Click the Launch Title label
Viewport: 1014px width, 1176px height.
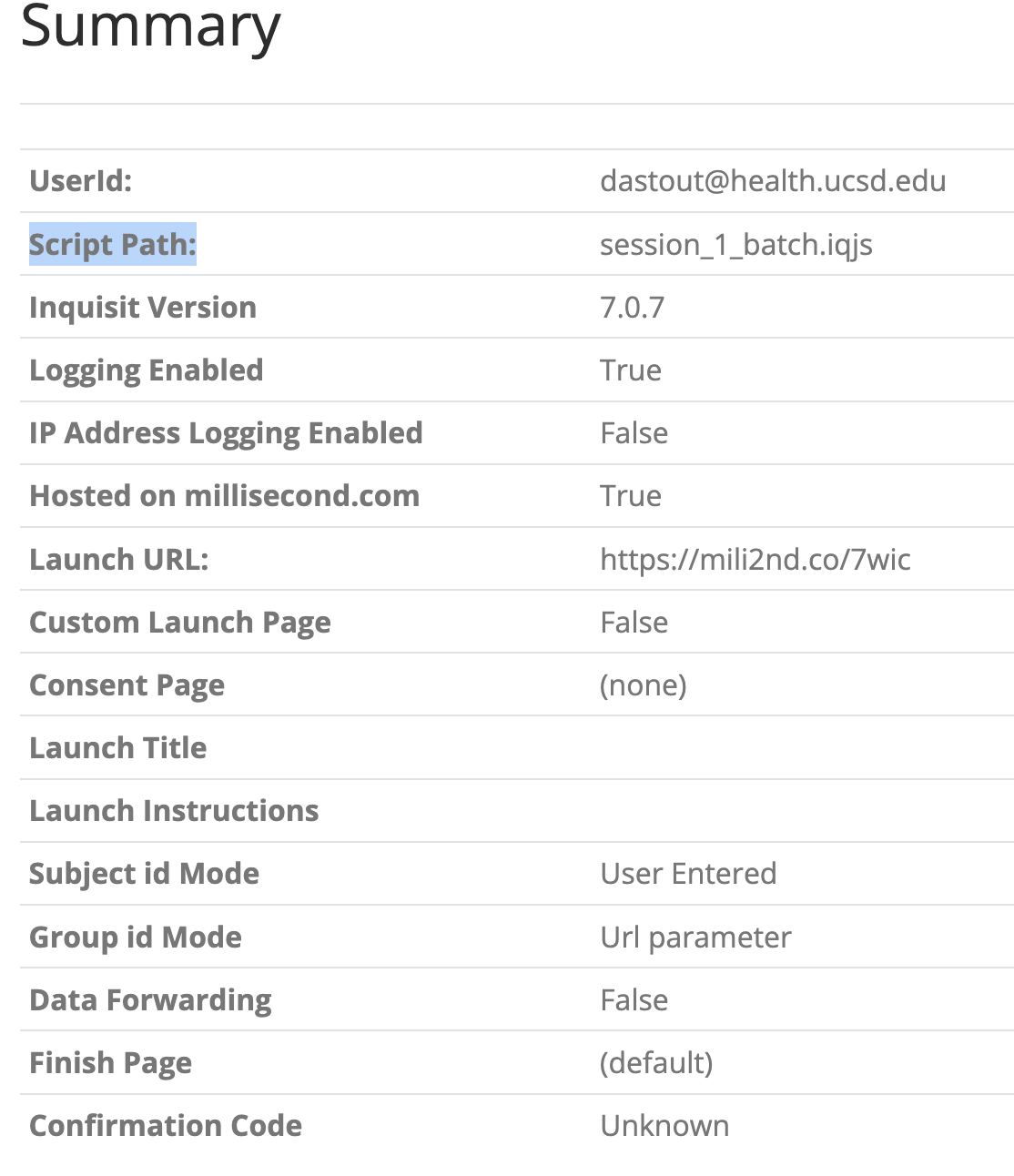pos(118,748)
